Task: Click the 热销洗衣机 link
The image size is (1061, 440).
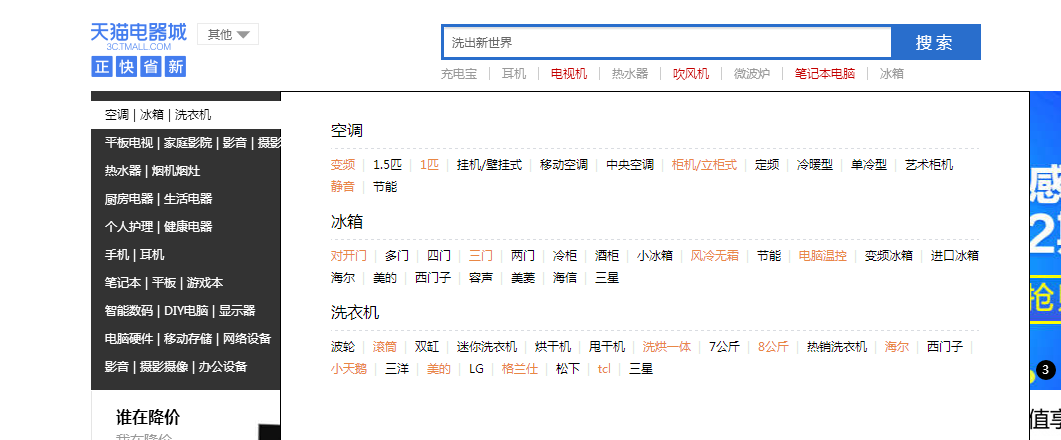Action: pos(837,347)
